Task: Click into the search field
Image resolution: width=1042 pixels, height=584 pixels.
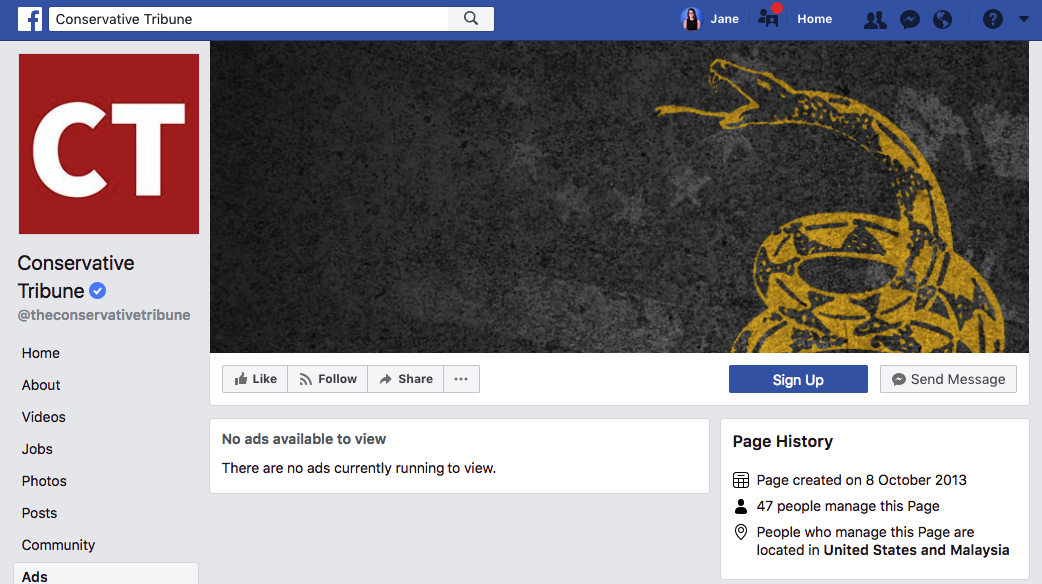Action: (249, 19)
